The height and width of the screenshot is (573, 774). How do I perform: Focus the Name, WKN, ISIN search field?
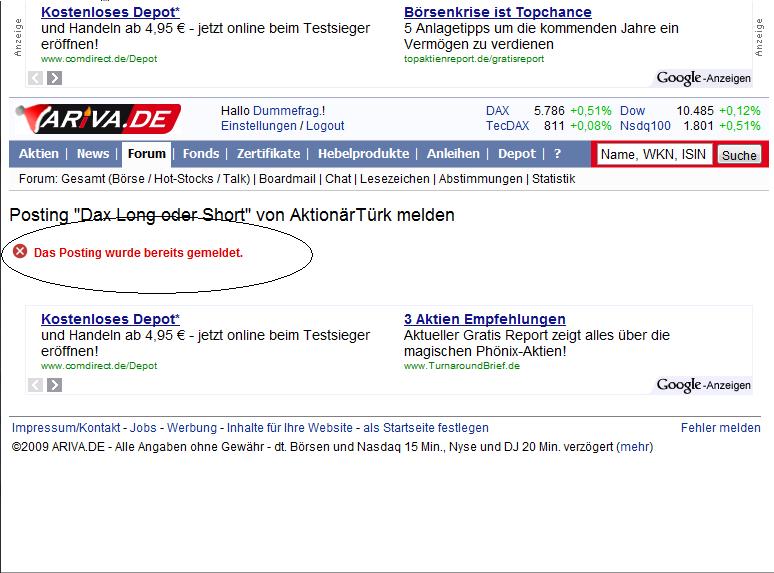[654, 154]
